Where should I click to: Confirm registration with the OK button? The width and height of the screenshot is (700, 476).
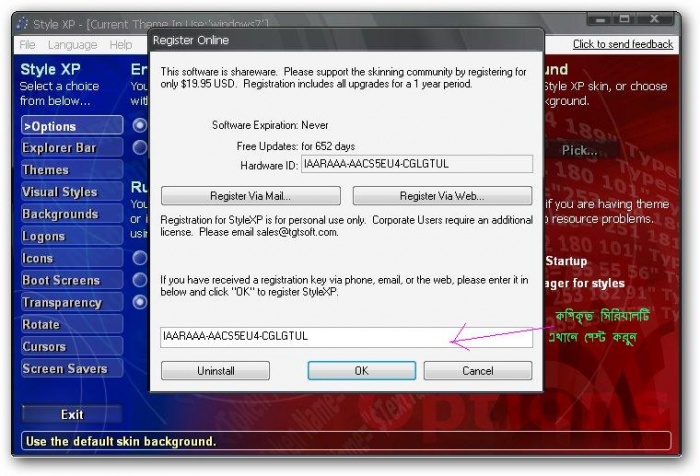[x=362, y=371]
